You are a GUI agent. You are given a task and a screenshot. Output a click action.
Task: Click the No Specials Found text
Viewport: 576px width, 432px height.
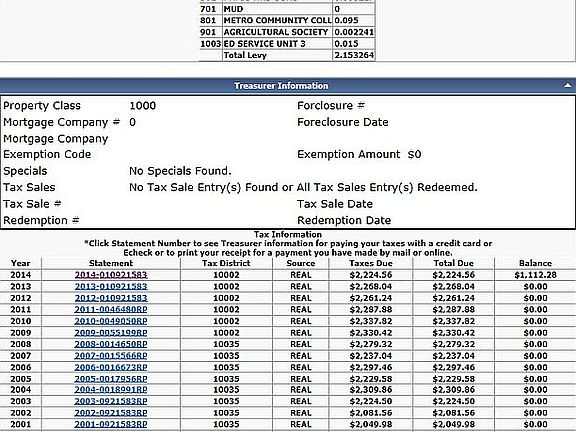pyautogui.click(x=180, y=171)
